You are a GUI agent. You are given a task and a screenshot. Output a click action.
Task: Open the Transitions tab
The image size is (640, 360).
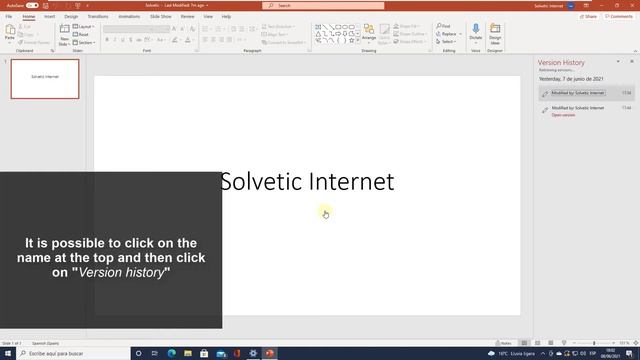[x=98, y=16]
